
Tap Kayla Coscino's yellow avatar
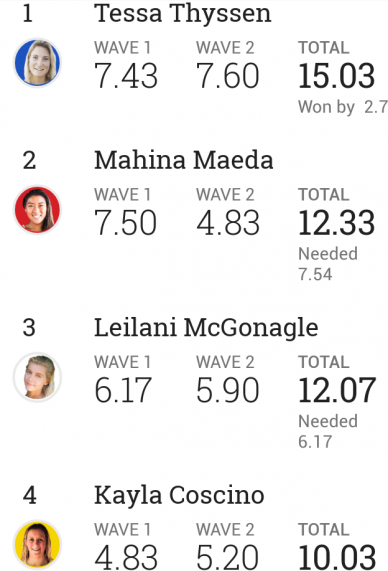pyautogui.click(x=37, y=545)
